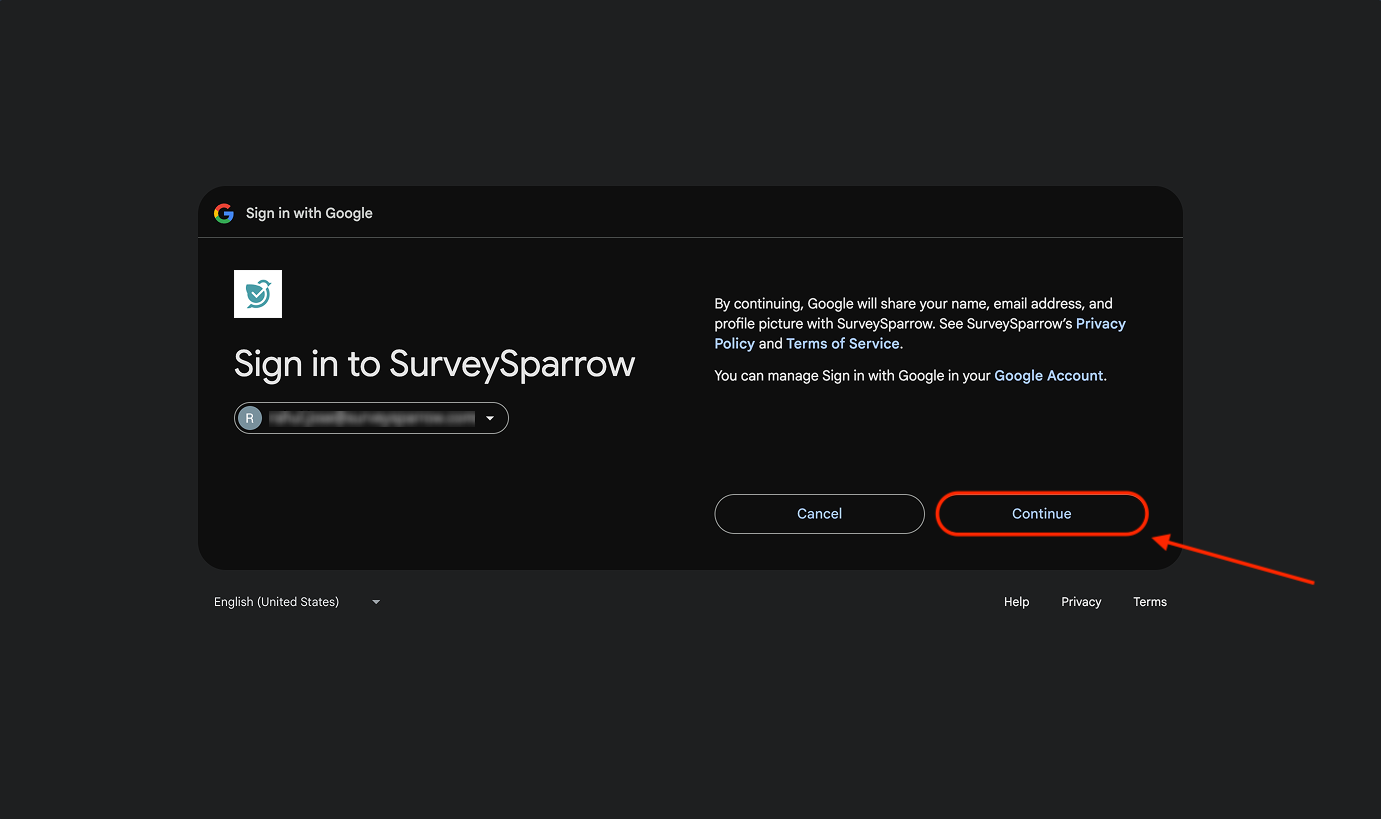The image size is (1381, 819).
Task: Open SurveySparrow's Terms of Service link
Action: point(843,344)
